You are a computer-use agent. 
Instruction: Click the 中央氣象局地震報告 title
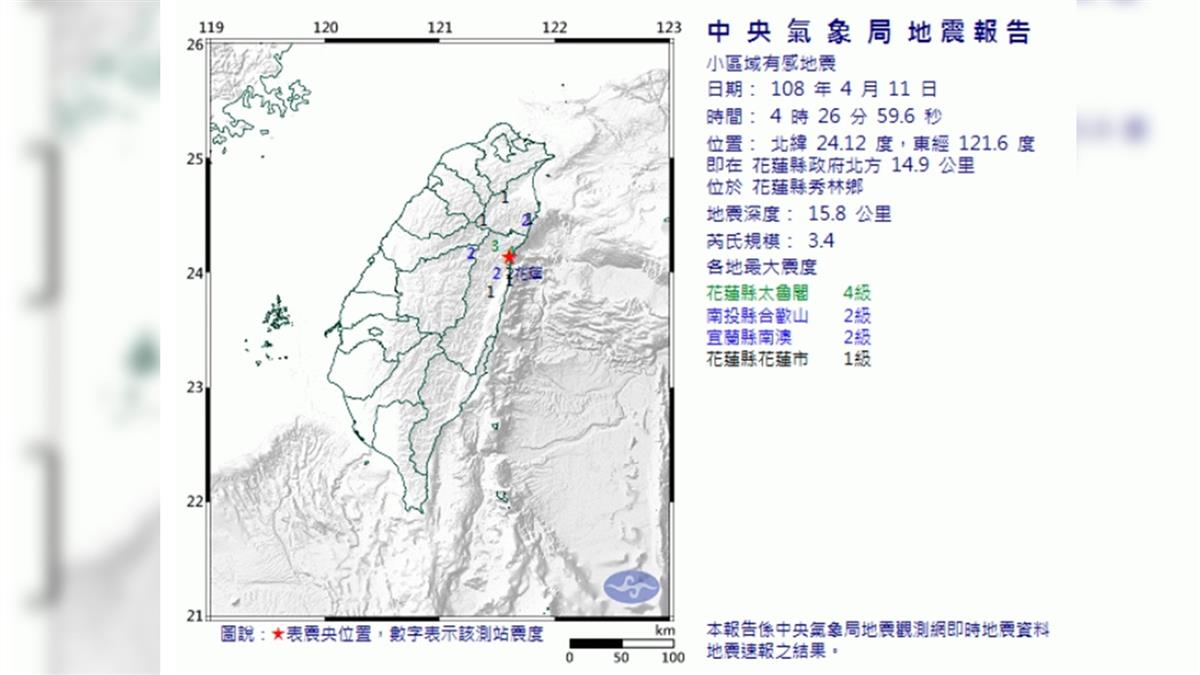868,32
